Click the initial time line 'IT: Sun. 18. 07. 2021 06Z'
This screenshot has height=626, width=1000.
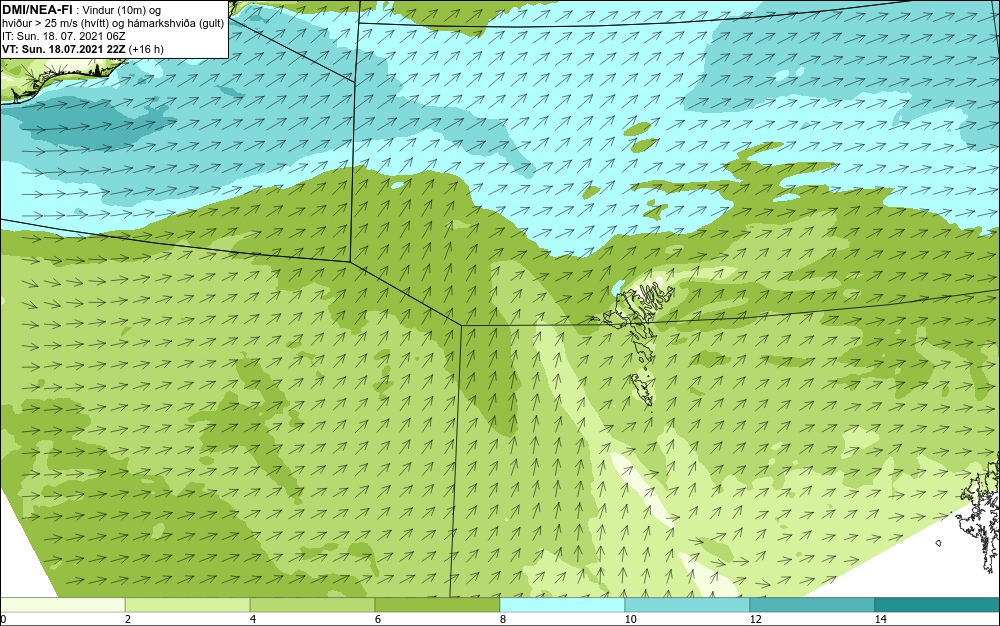click(64, 36)
